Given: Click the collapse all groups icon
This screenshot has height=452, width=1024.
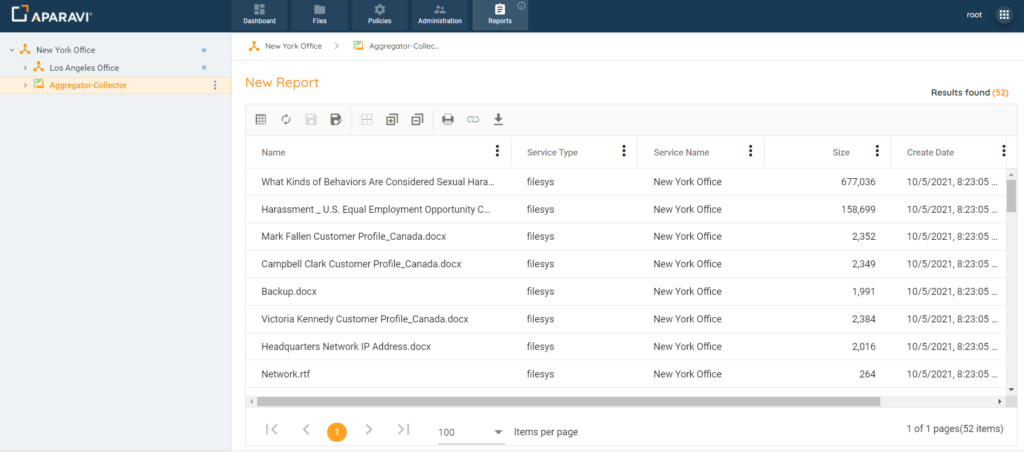Looking at the screenshot, I should (417, 120).
